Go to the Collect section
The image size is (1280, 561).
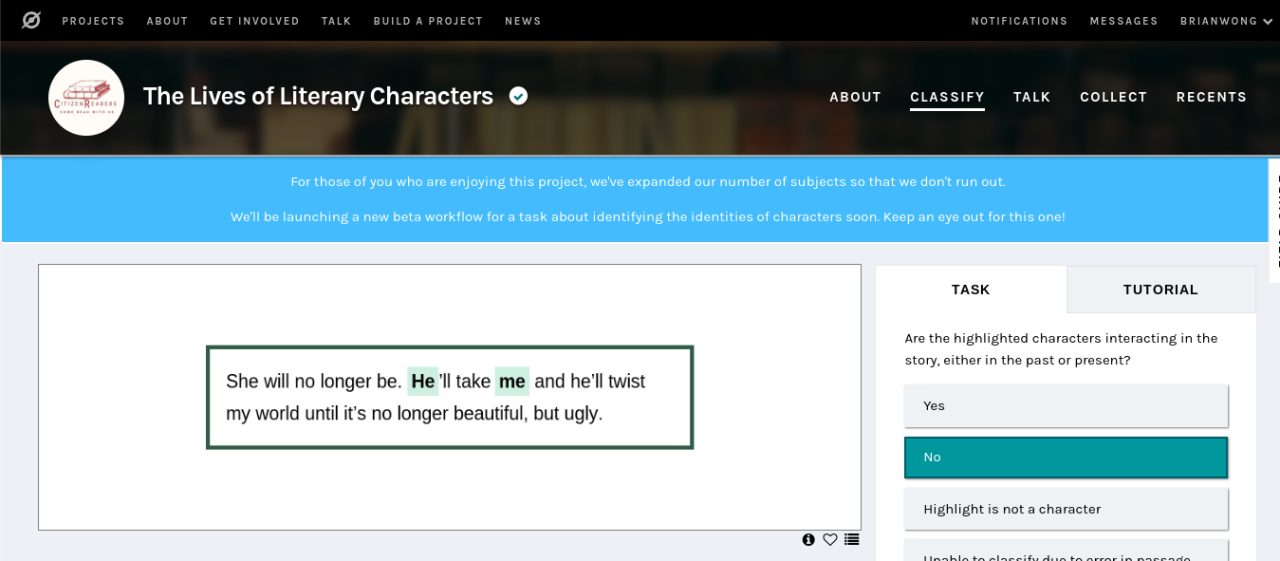click(1113, 97)
